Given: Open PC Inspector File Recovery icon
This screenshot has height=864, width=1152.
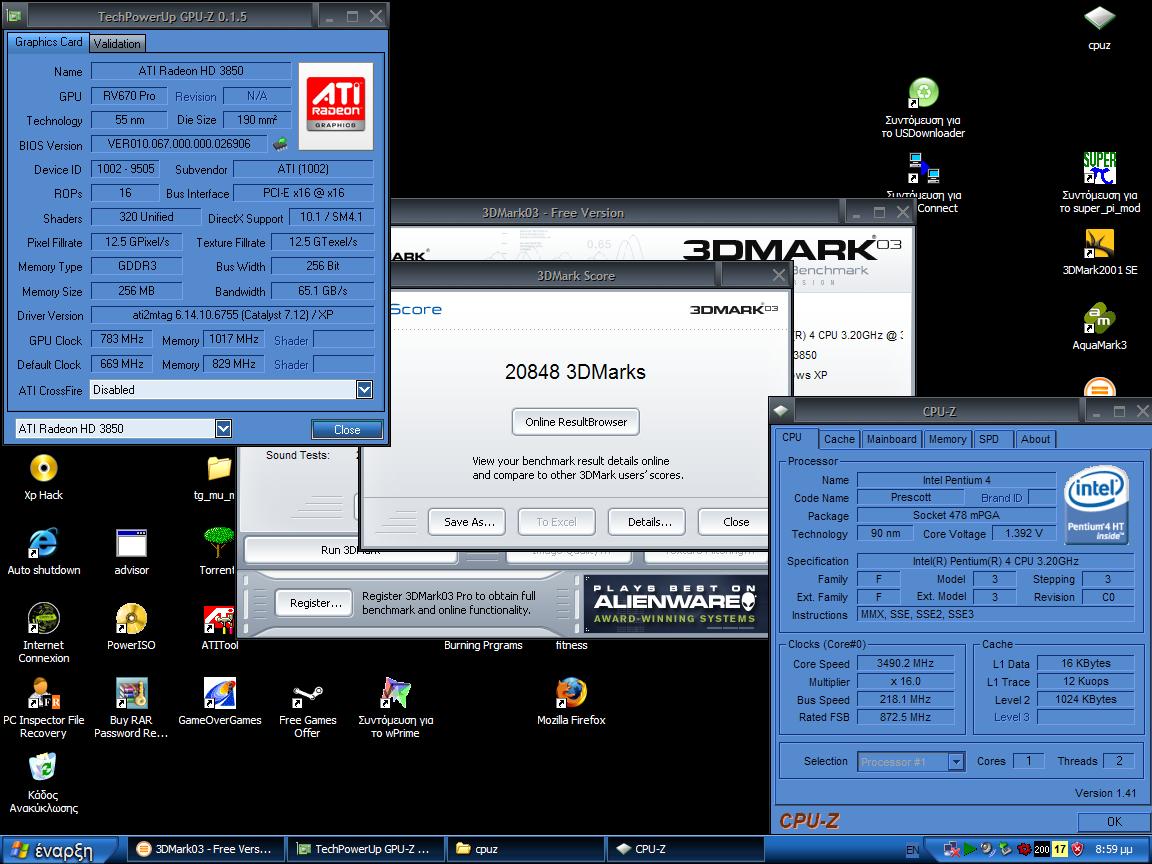Looking at the screenshot, I should coord(43,693).
